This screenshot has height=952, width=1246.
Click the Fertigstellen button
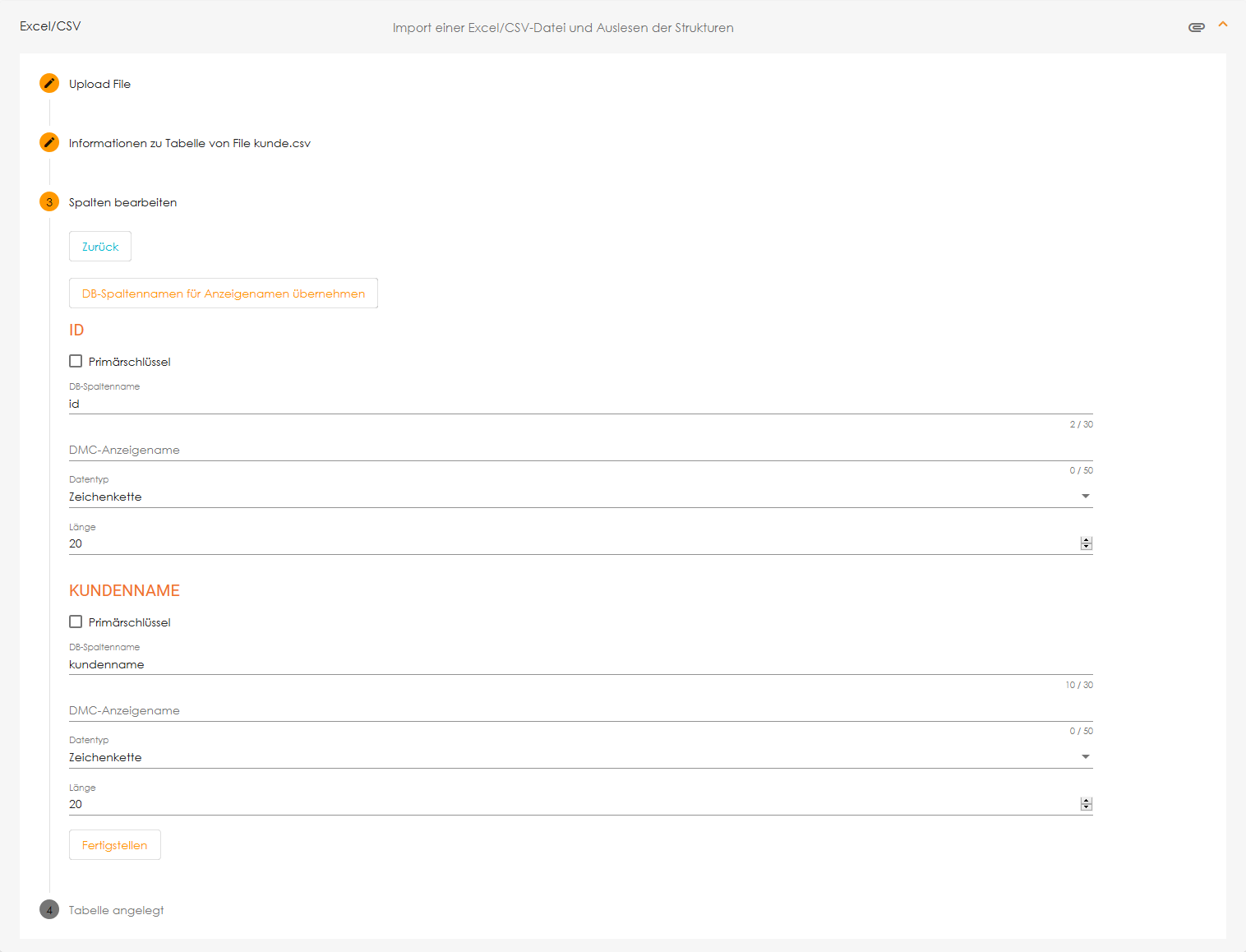coord(114,845)
